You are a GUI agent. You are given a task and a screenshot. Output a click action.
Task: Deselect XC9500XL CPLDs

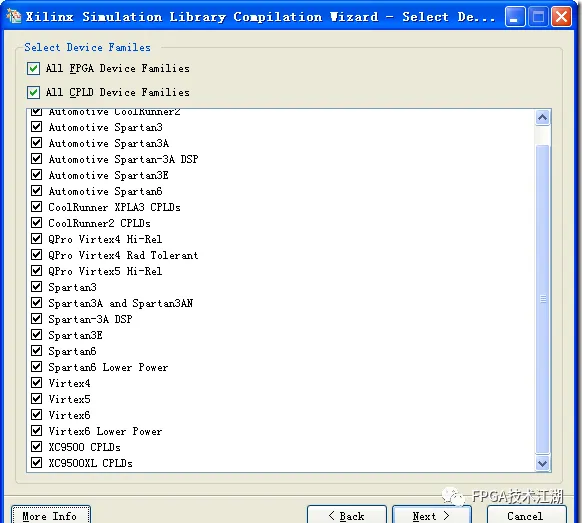tap(36, 463)
